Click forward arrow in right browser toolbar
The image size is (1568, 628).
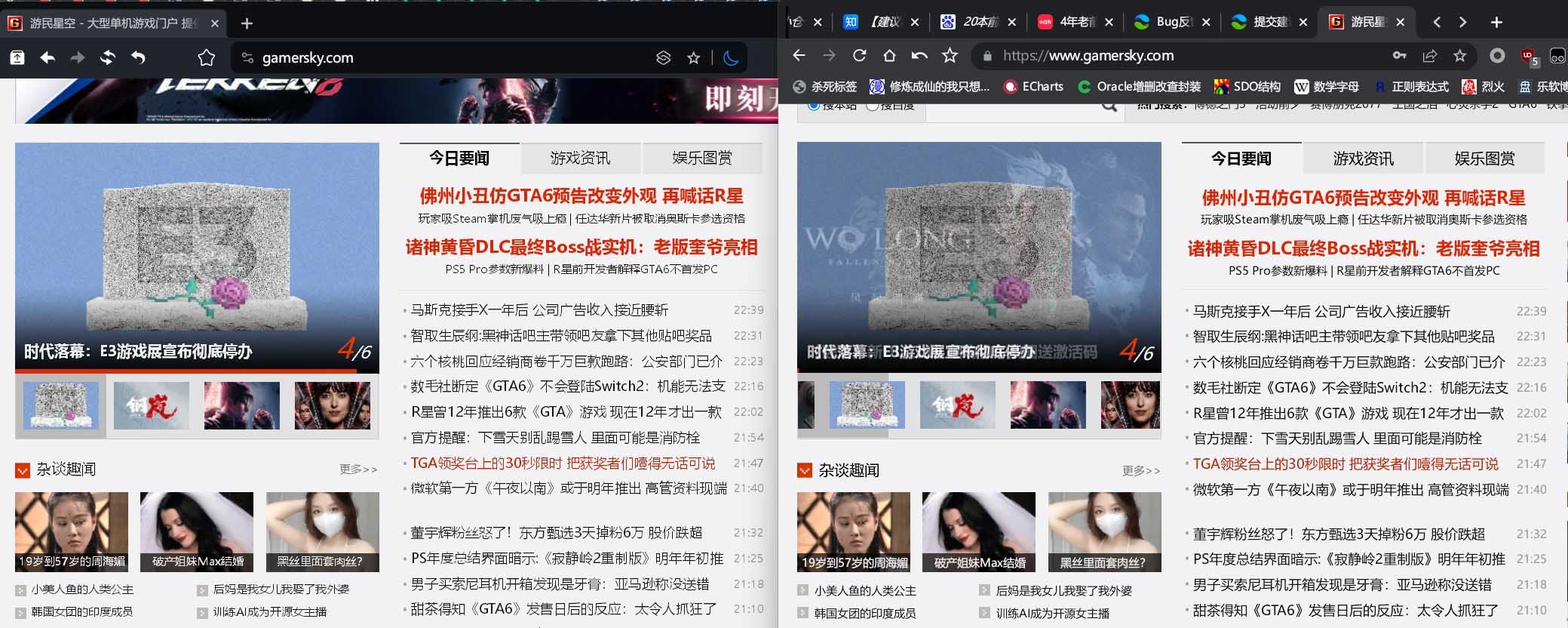(829, 55)
